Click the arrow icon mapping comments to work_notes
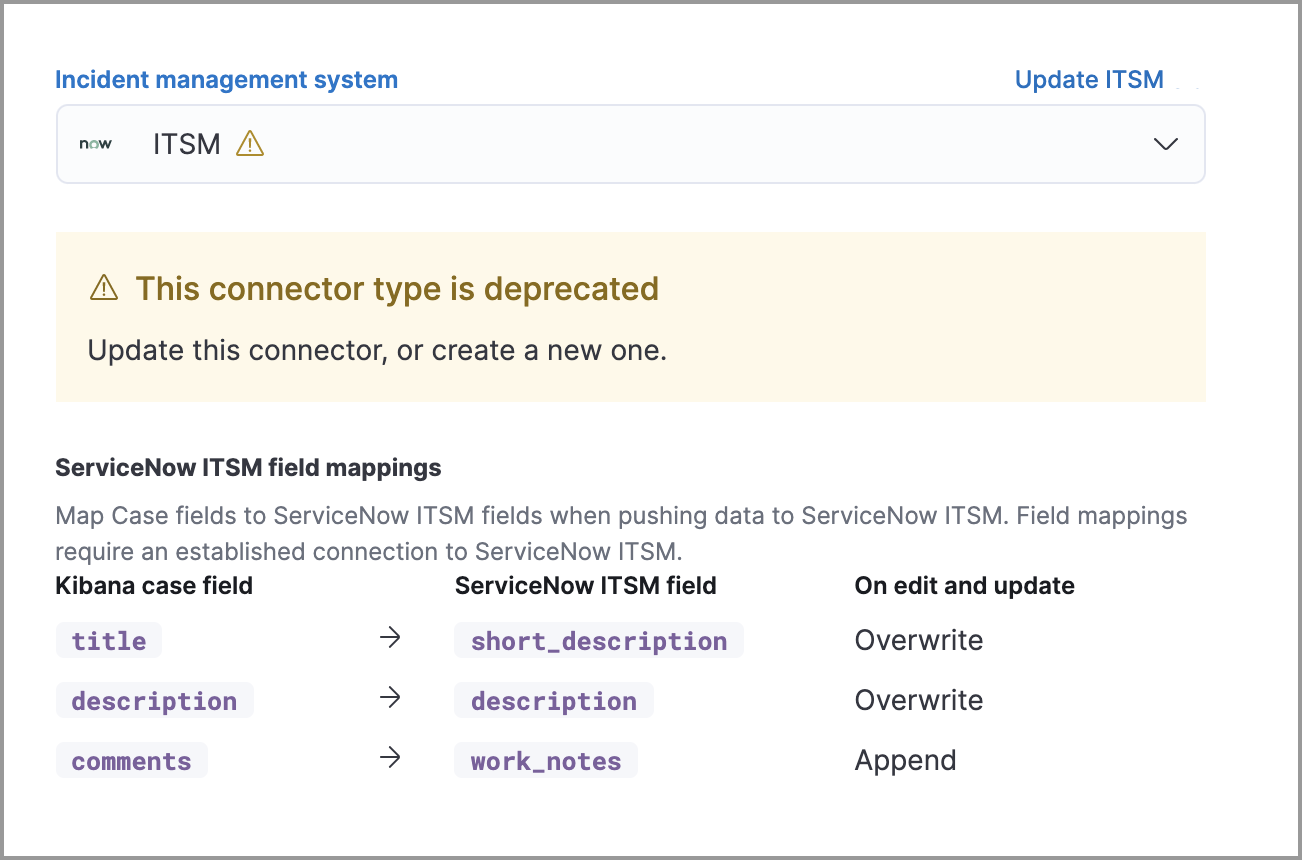Viewport: 1302px width, 860px height. click(x=390, y=758)
